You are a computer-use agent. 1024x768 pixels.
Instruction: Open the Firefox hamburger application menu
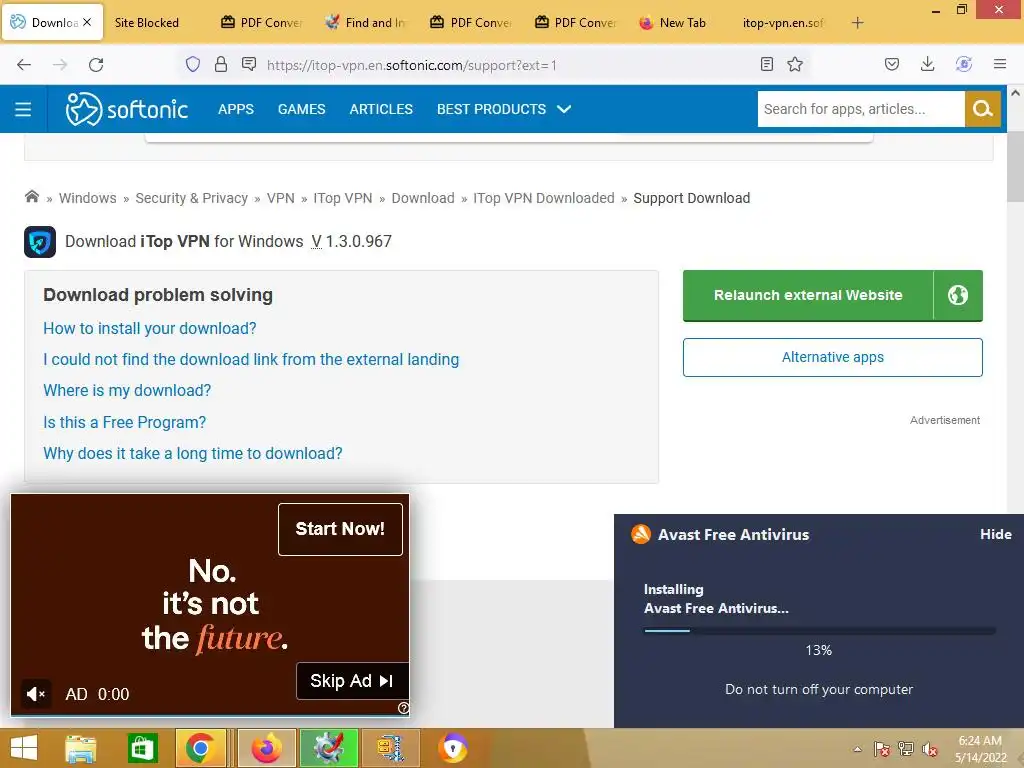click(999, 64)
